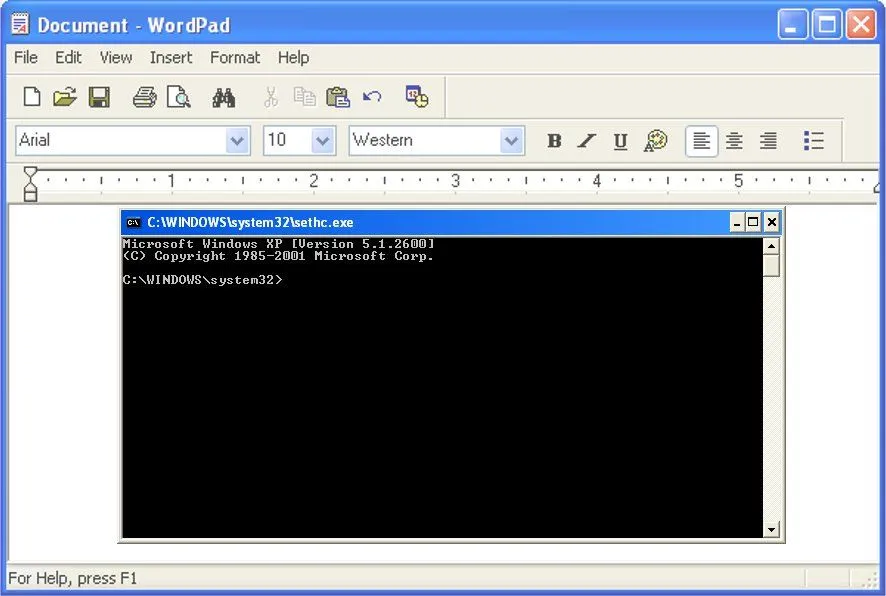This screenshot has height=596, width=886.
Task: Click the Save floppy disk icon
Action: pos(99,96)
